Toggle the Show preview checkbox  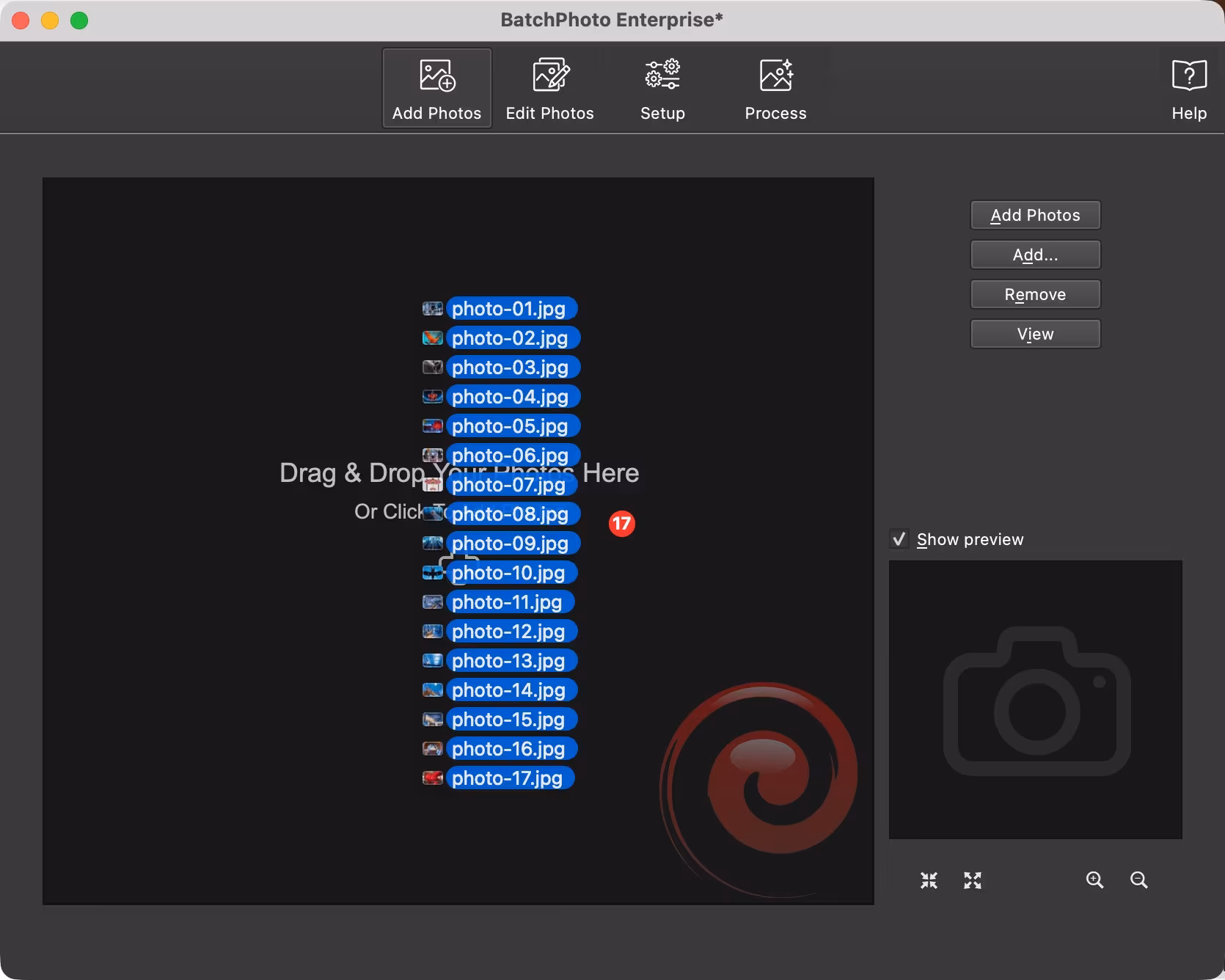899,539
